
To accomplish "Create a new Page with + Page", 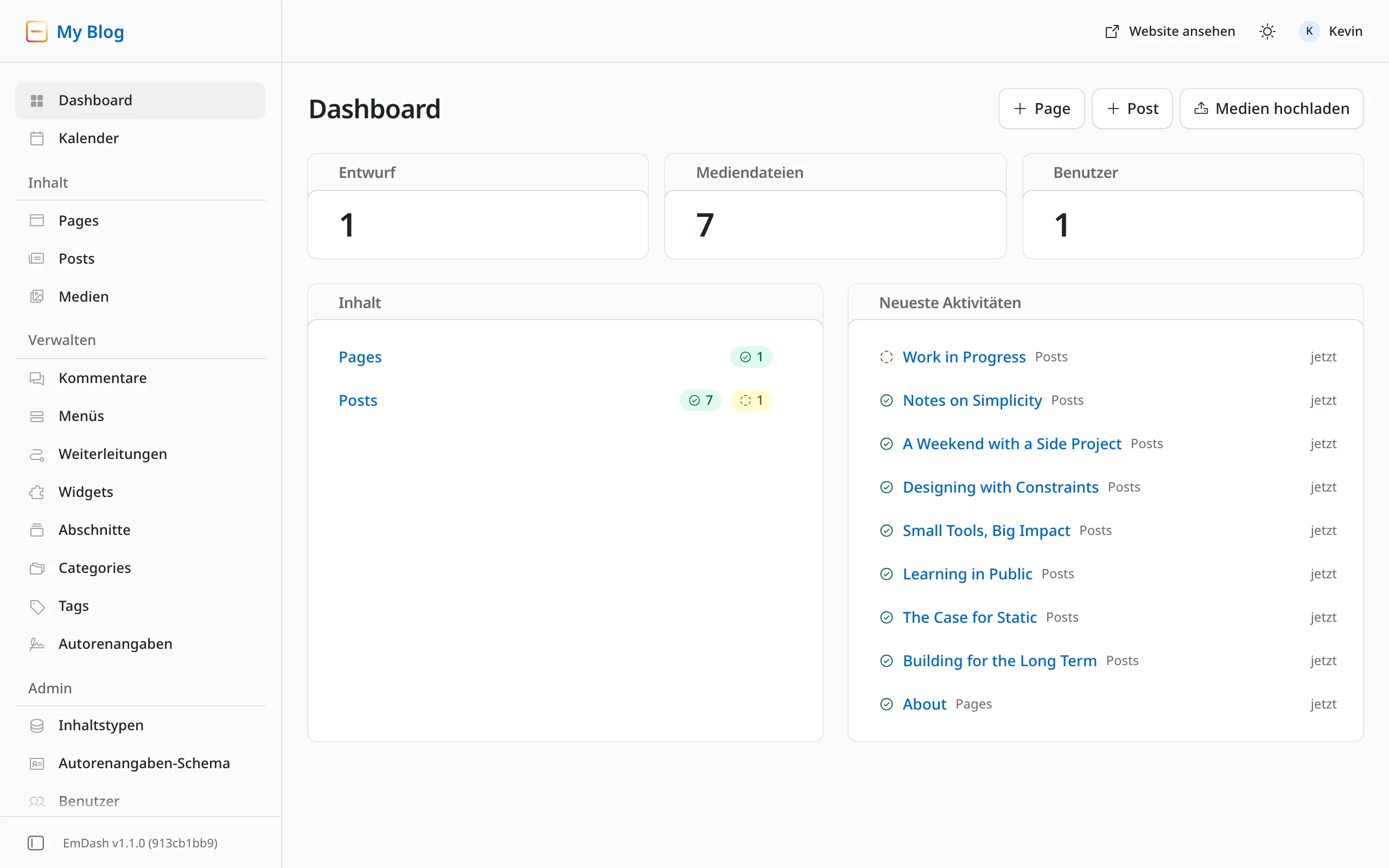I will coord(1041,108).
